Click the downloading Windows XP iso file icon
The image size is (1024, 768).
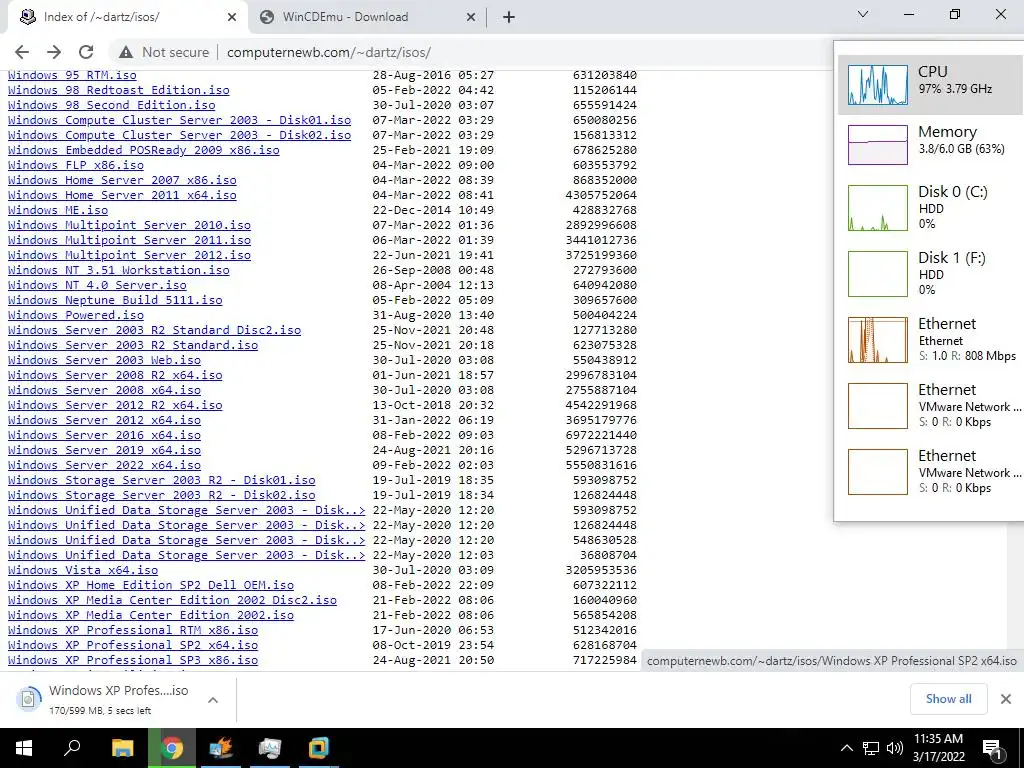28,699
